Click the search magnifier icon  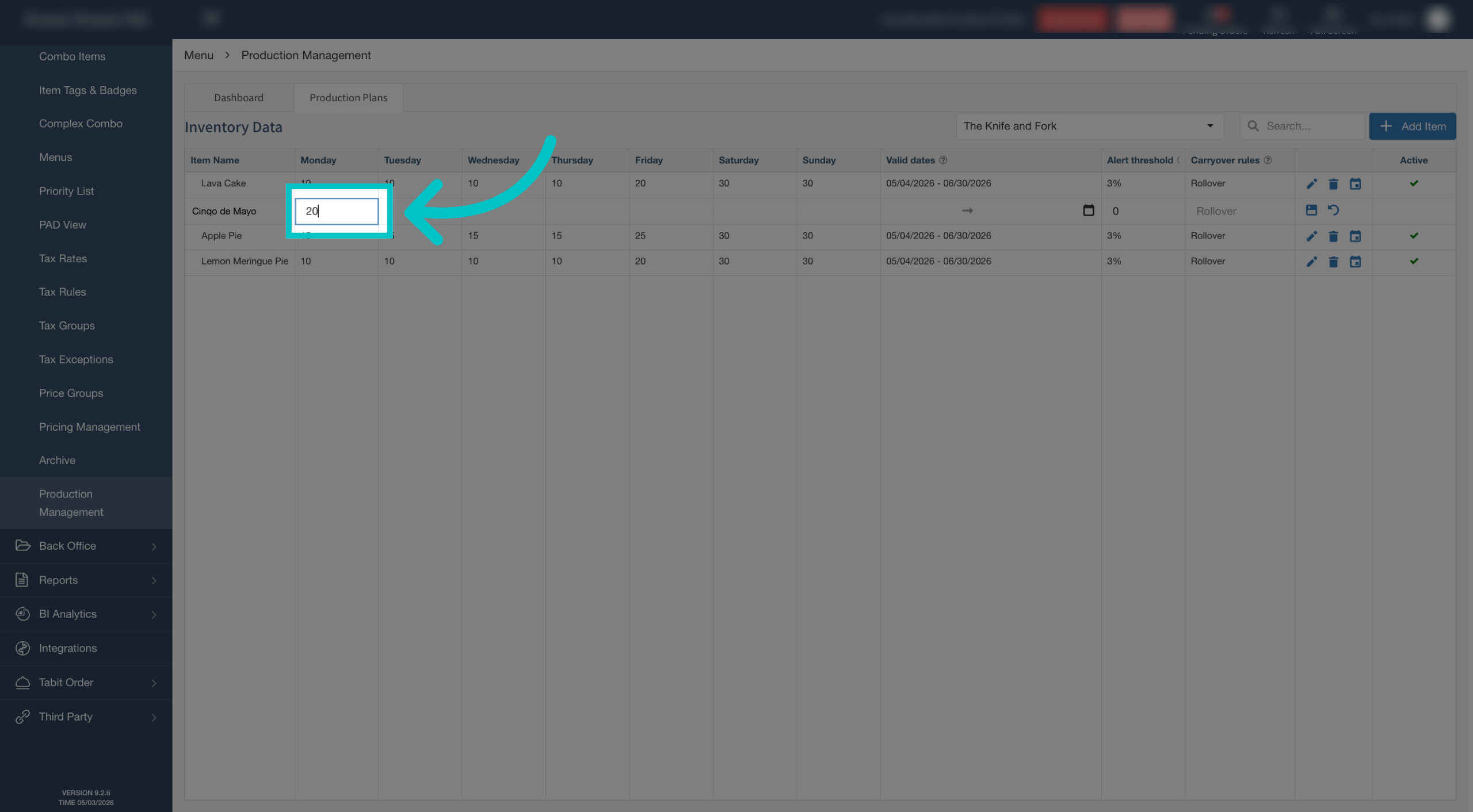[1253, 126]
